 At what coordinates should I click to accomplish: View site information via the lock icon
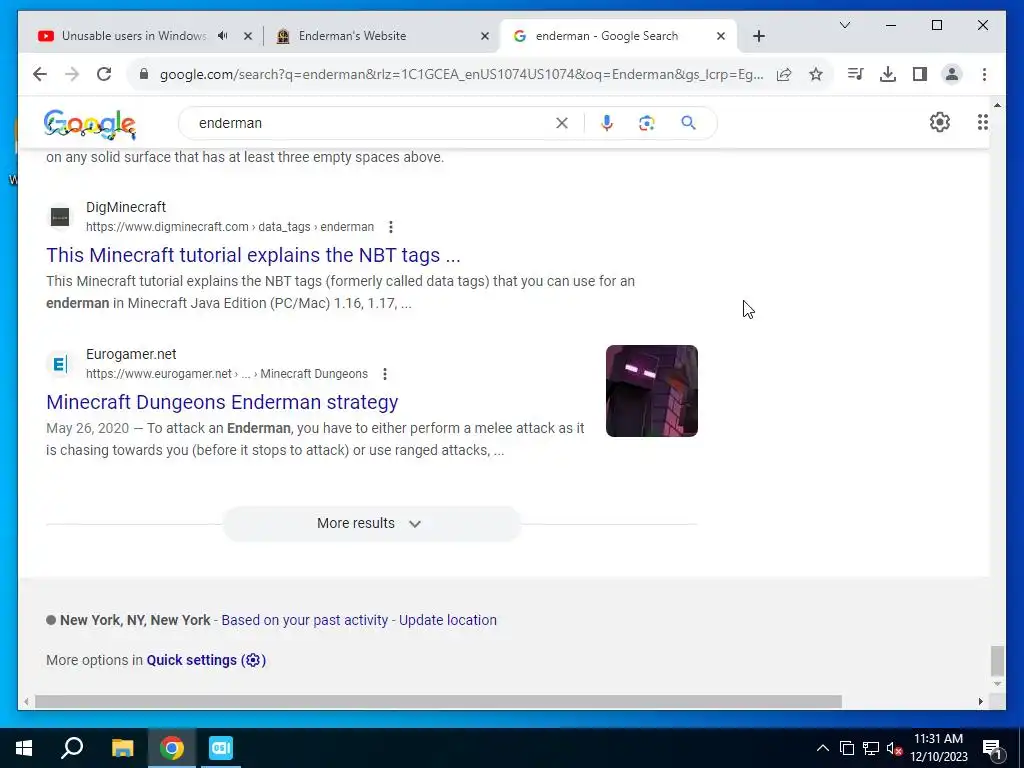[144, 74]
